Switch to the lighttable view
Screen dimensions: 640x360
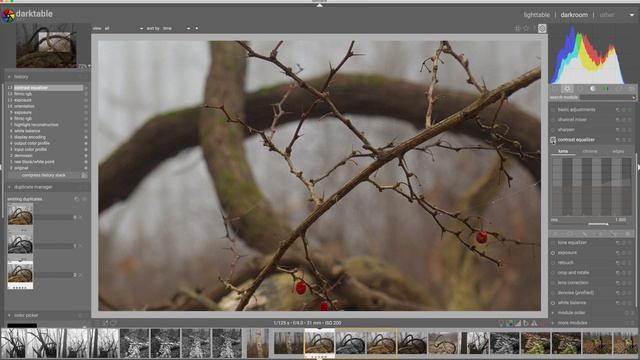[537, 15]
